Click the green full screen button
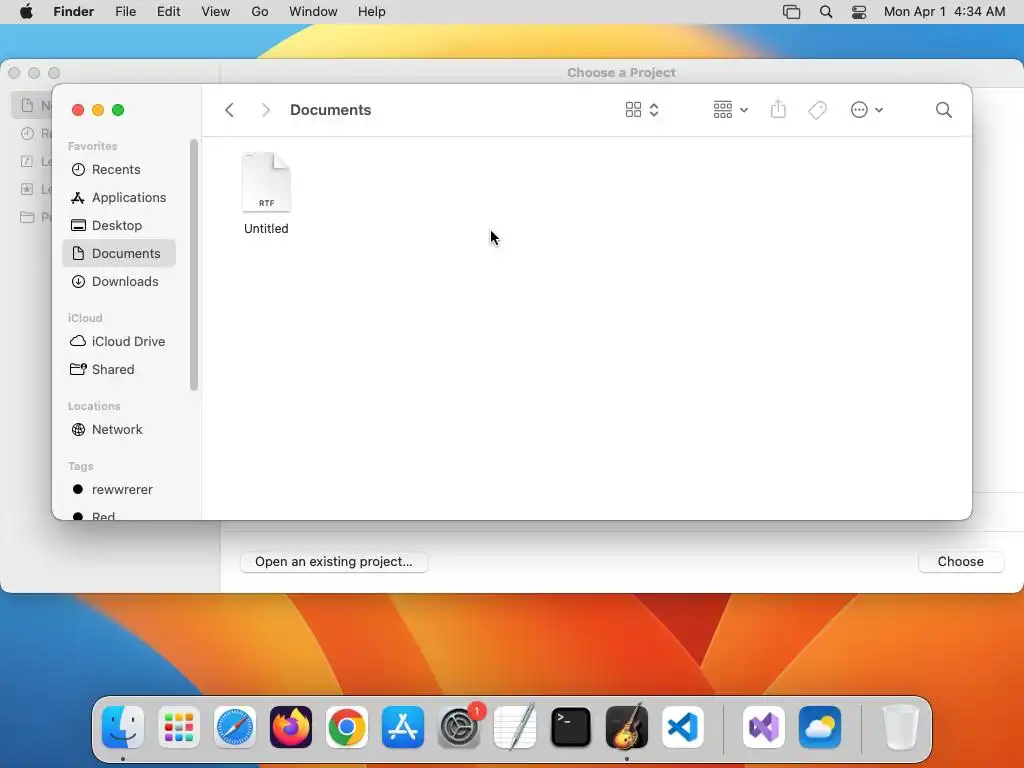The width and height of the screenshot is (1024, 768). (x=118, y=110)
